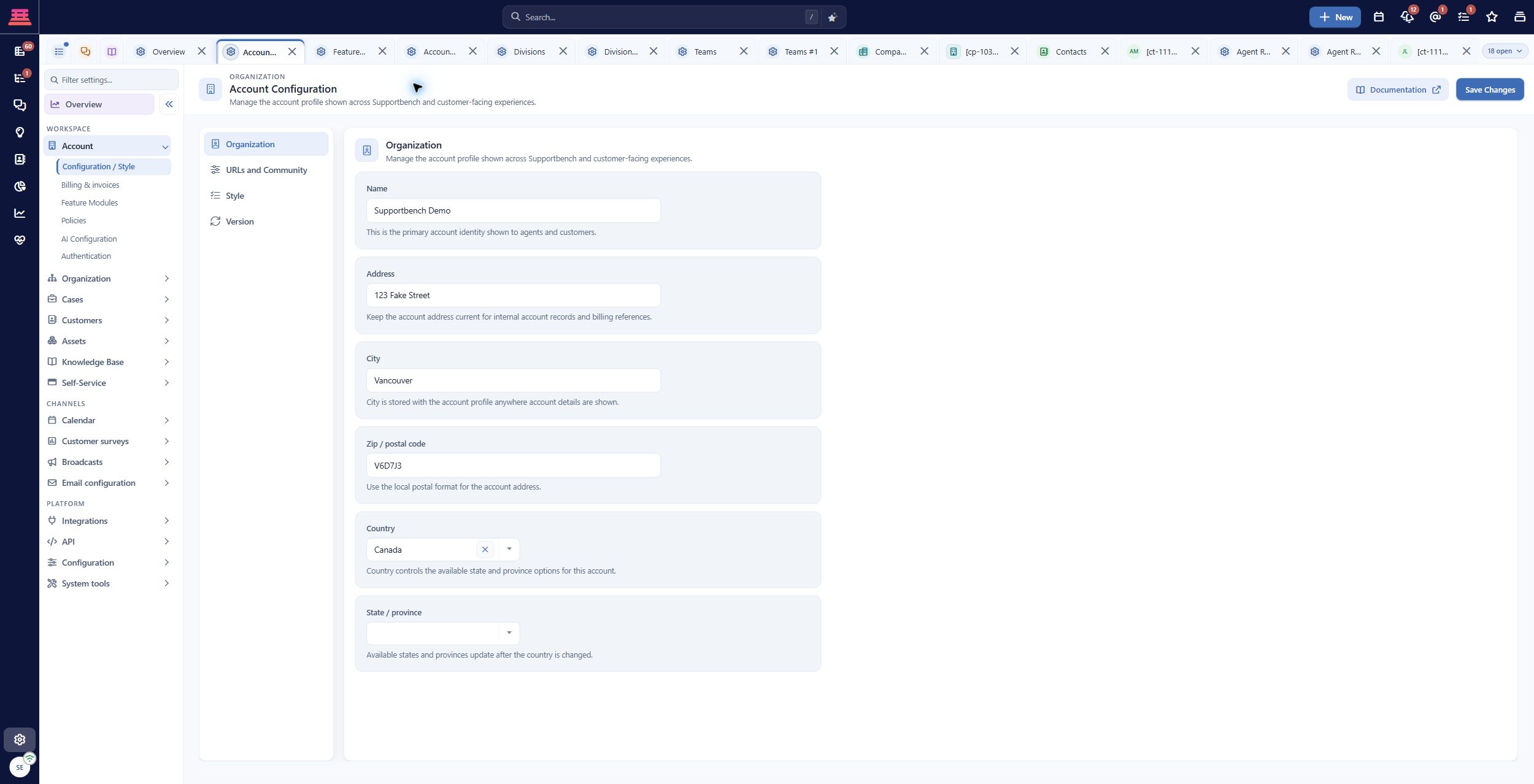
Task: Expand the Integrations settings group
Action: pyautogui.click(x=108, y=521)
